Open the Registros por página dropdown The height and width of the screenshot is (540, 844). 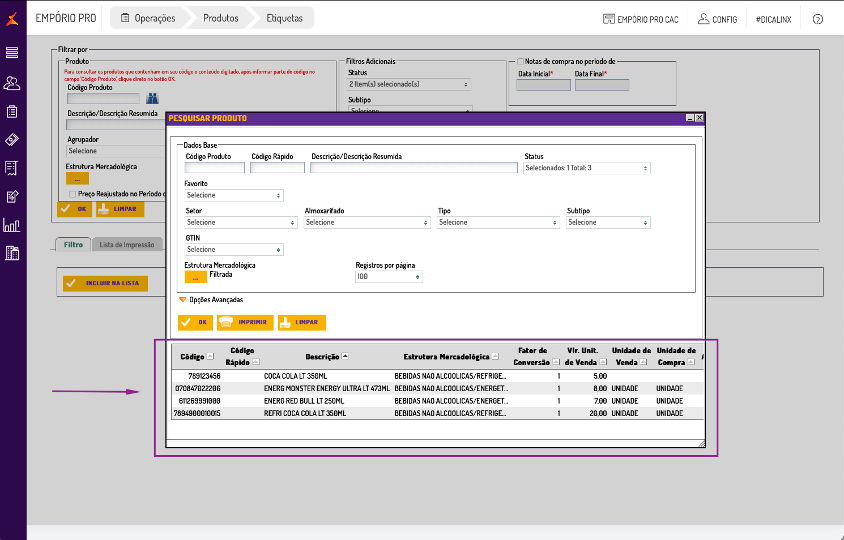click(x=389, y=276)
